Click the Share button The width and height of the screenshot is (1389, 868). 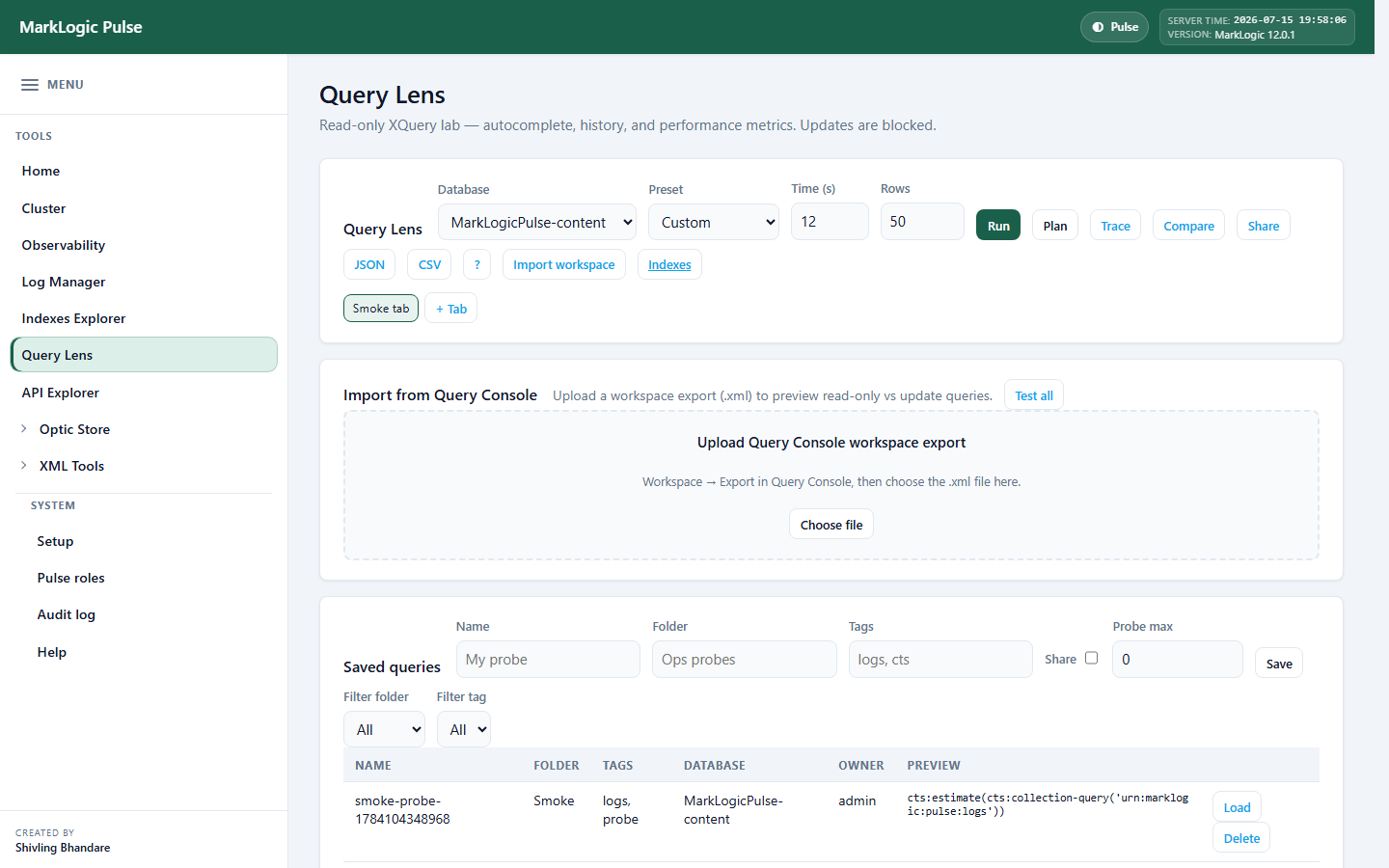(1264, 226)
